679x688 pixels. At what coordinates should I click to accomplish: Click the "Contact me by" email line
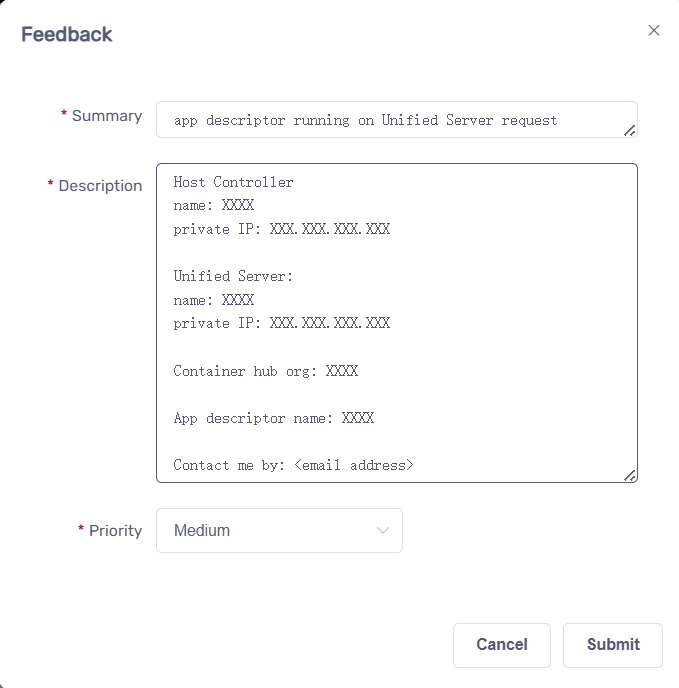[293, 465]
